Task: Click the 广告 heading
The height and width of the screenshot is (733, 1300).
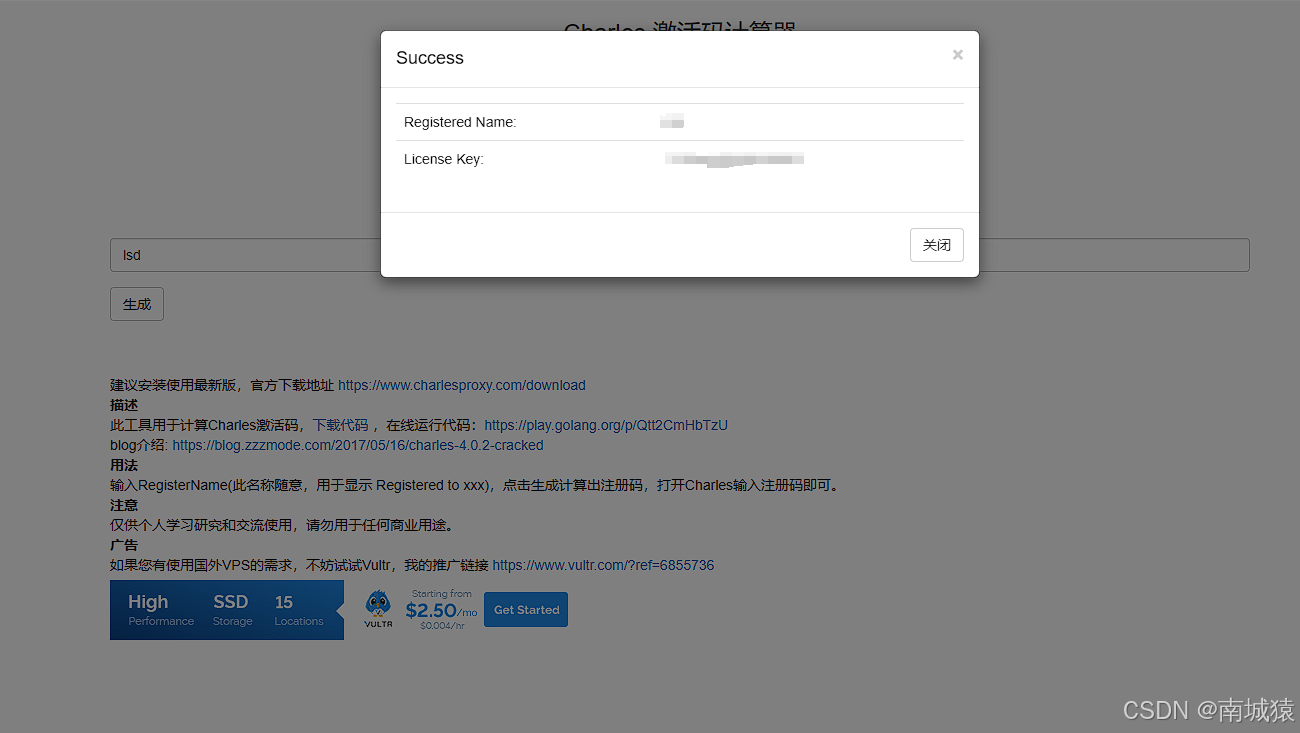Action: (x=124, y=545)
